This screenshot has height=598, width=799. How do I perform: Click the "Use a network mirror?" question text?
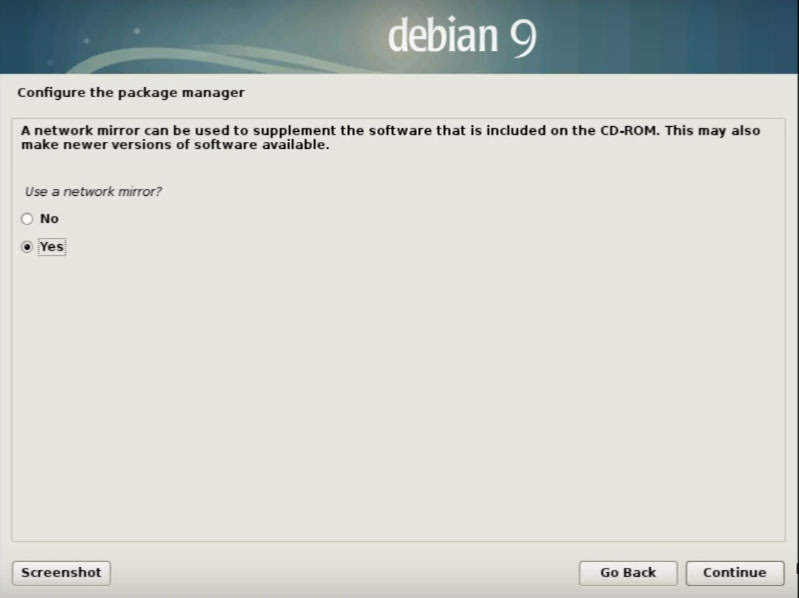[93, 192]
